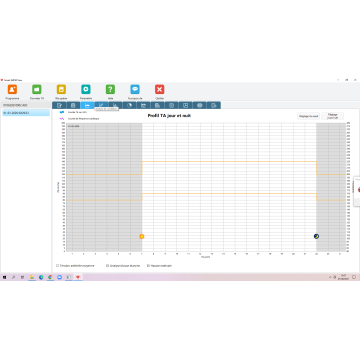
Task: Select the highlighted record in the left list
Action: 26,113
